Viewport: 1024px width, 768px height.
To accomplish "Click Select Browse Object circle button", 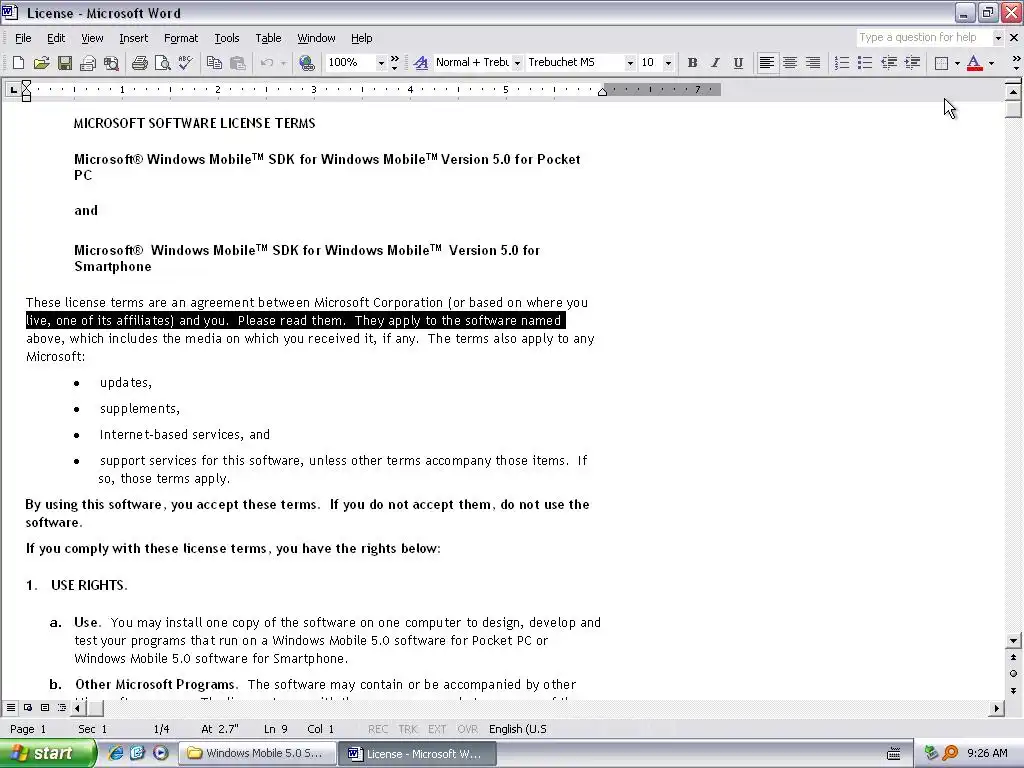I will point(1013,673).
